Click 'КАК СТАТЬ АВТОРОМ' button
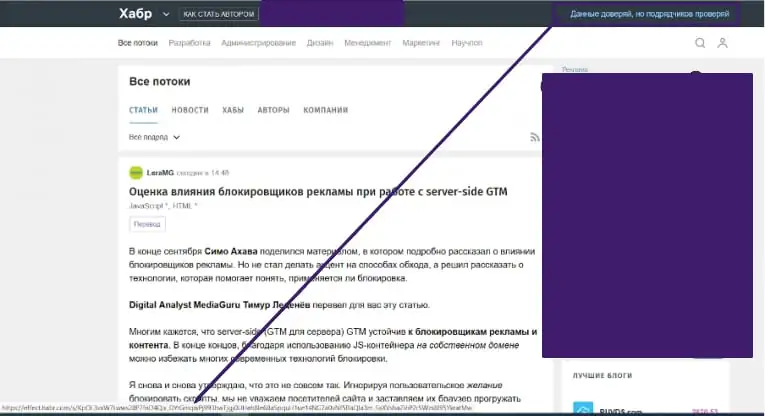765x416 pixels. (219, 14)
